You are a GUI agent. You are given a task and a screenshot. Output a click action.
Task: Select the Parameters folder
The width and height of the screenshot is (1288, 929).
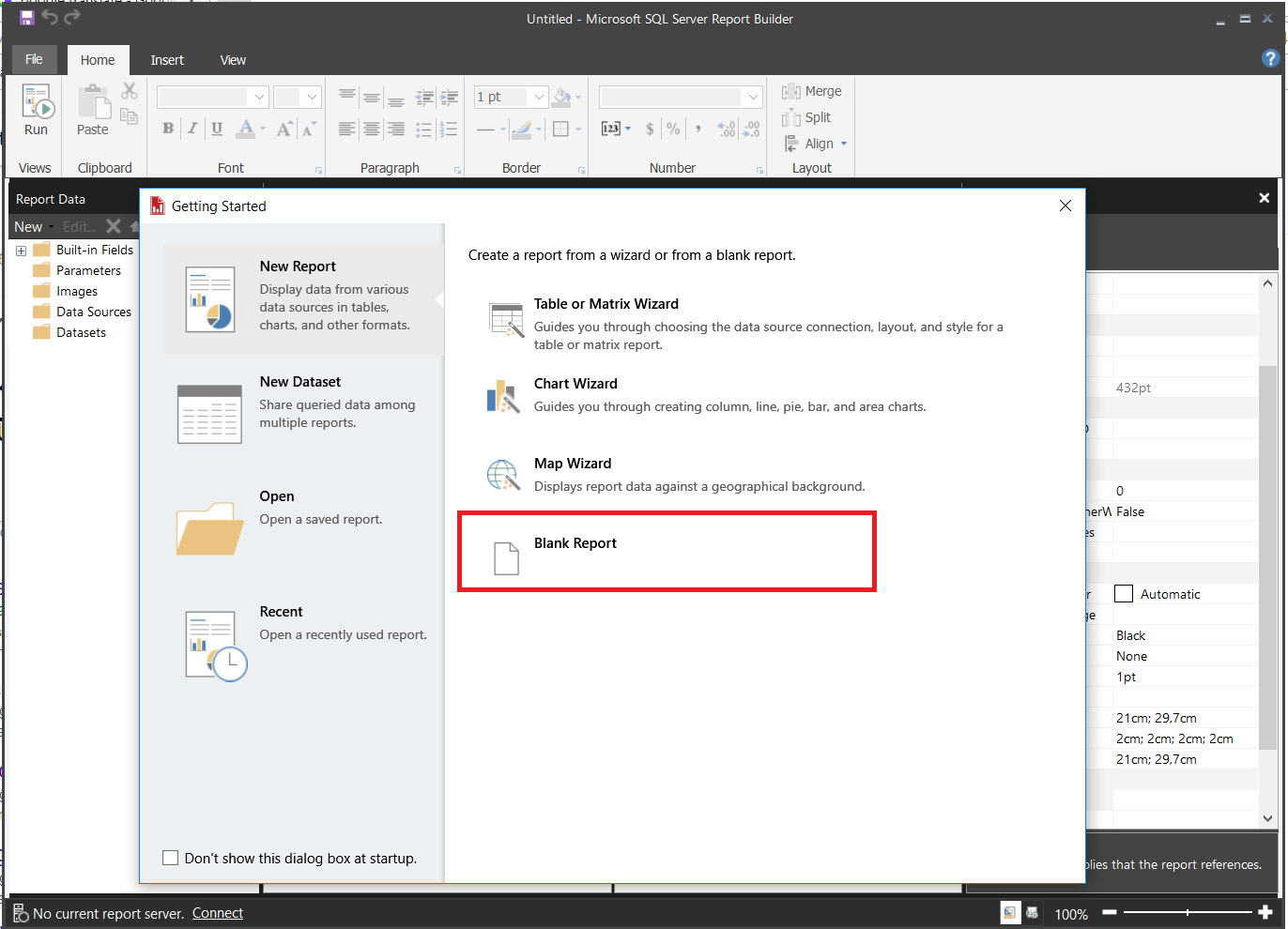pyautogui.click(x=77, y=270)
